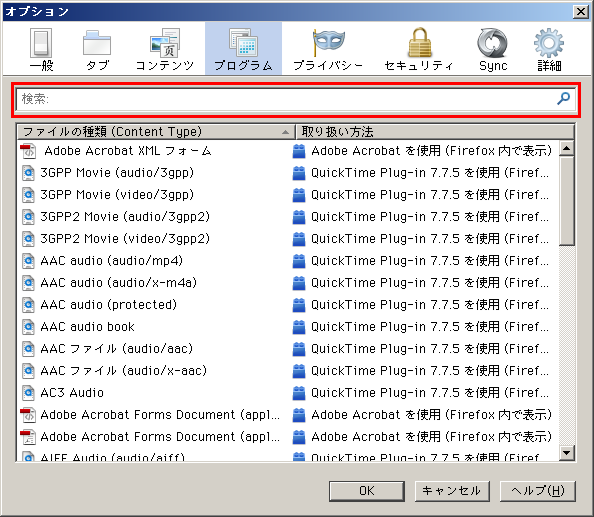Select AAC audio (audio/x-m4a) row
This screenshot has height=517, width=594.
pos(288,283)
